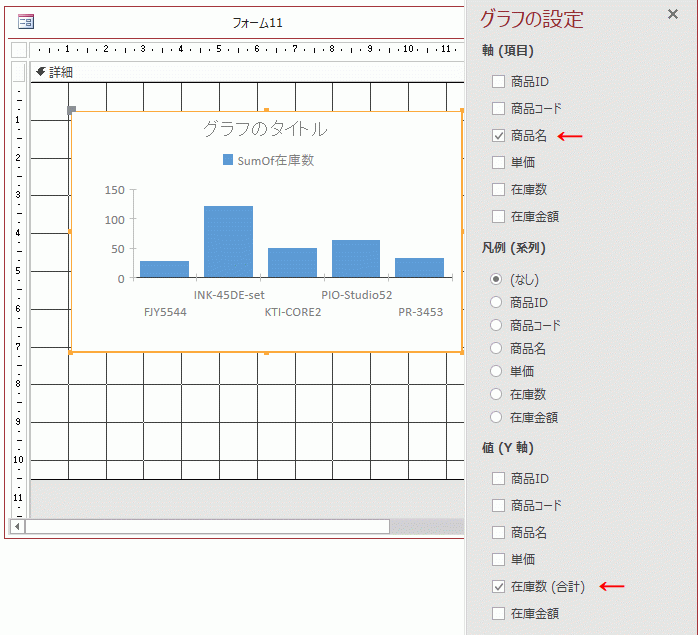Select 単価 radio under 凡例 (系列)
Viewport: 698px width, 635px height.
pos(496,371)
